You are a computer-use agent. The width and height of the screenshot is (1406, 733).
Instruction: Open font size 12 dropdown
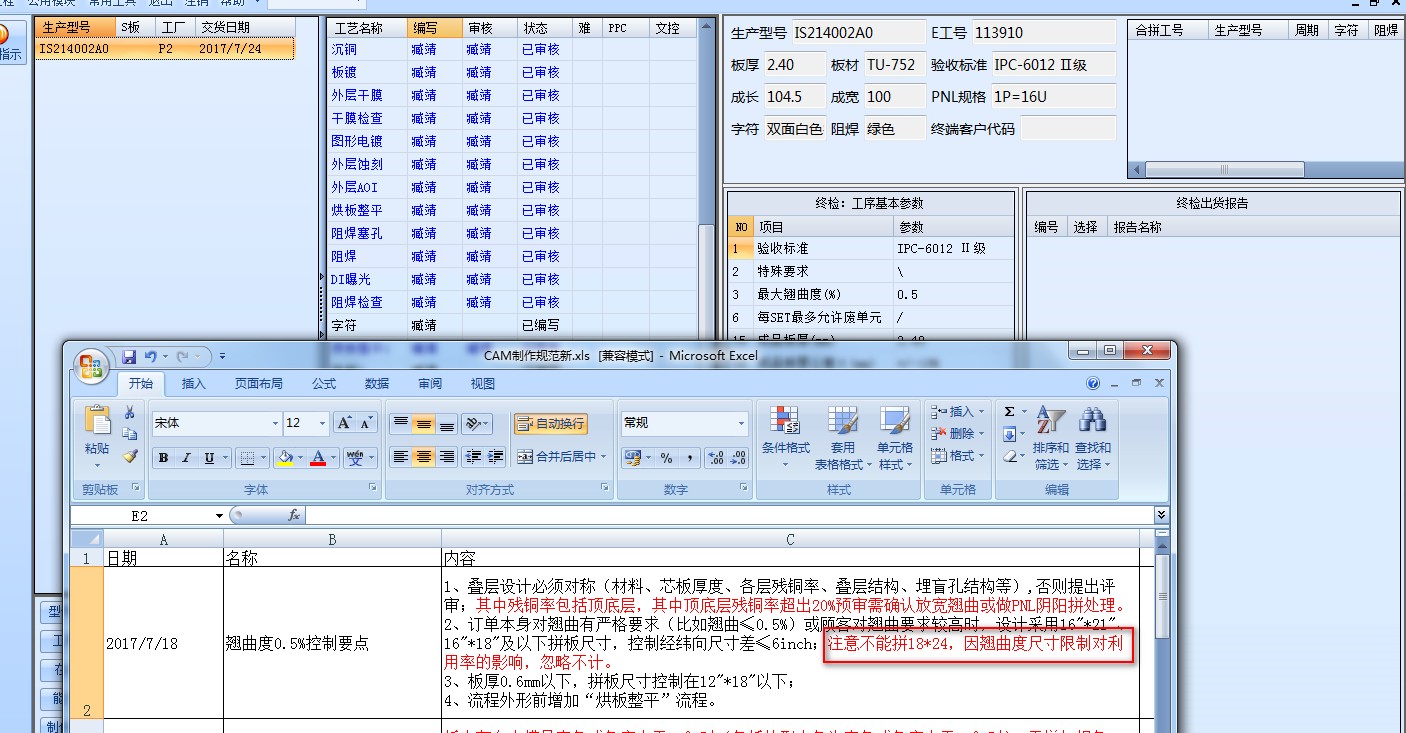click(321, 424)
